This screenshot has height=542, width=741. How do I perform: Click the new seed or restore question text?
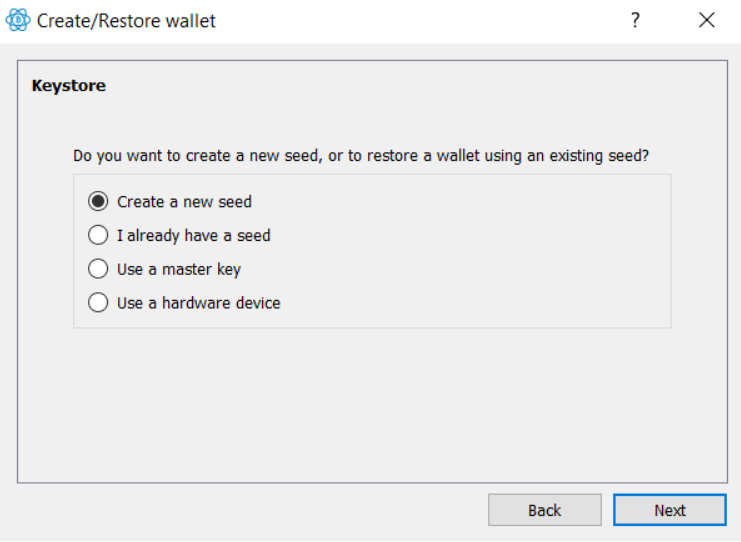pyautogui.click(x=361, y=156)
